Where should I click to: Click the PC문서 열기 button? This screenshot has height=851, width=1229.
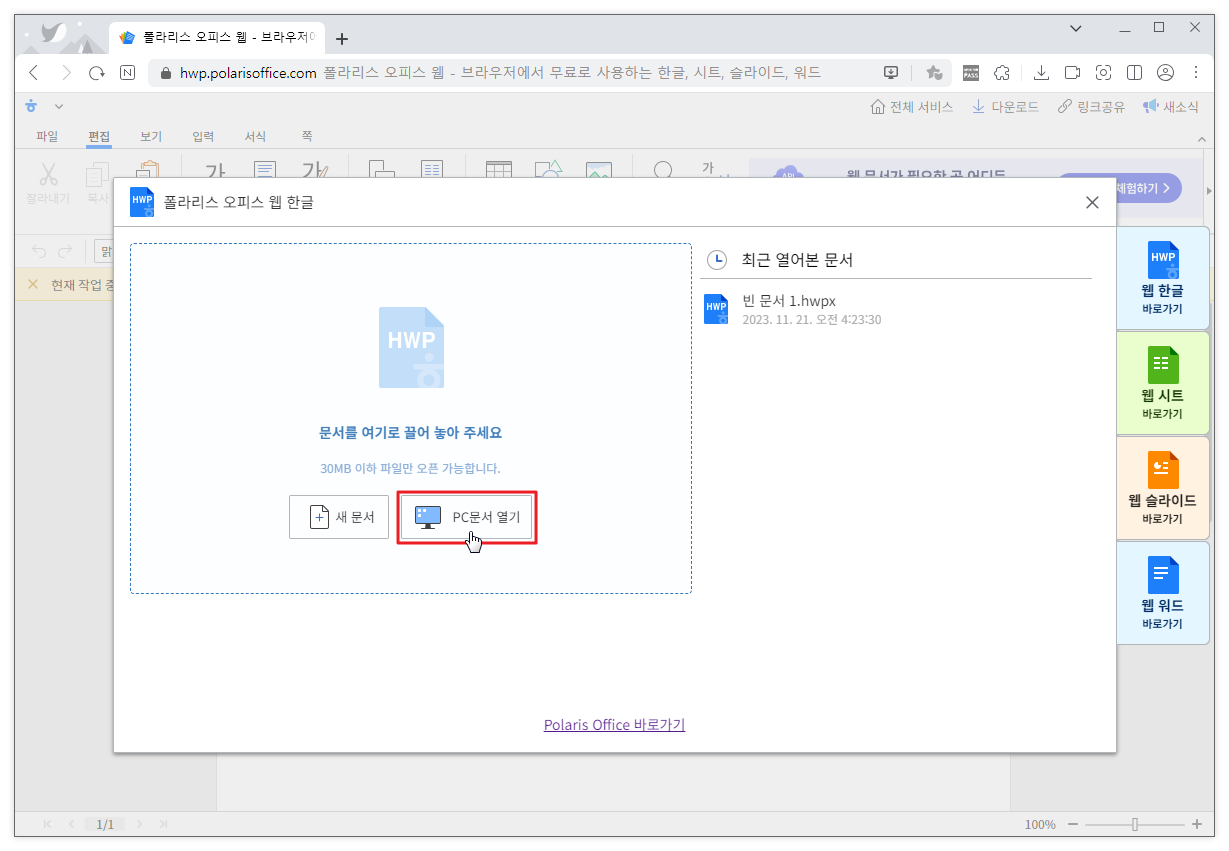point(466,517)
